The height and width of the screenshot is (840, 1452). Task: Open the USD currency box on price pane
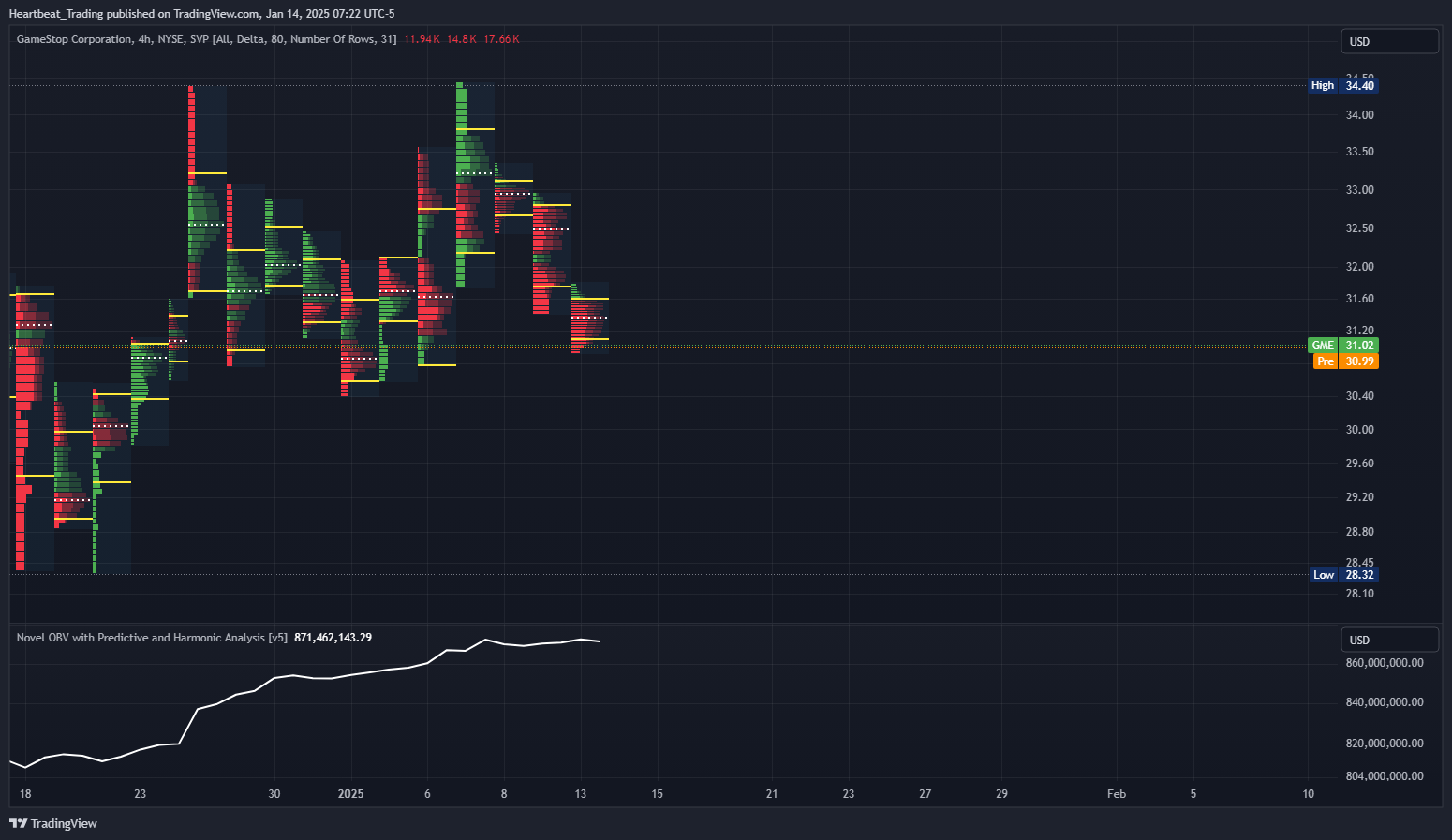click(x=1390, y=41)
